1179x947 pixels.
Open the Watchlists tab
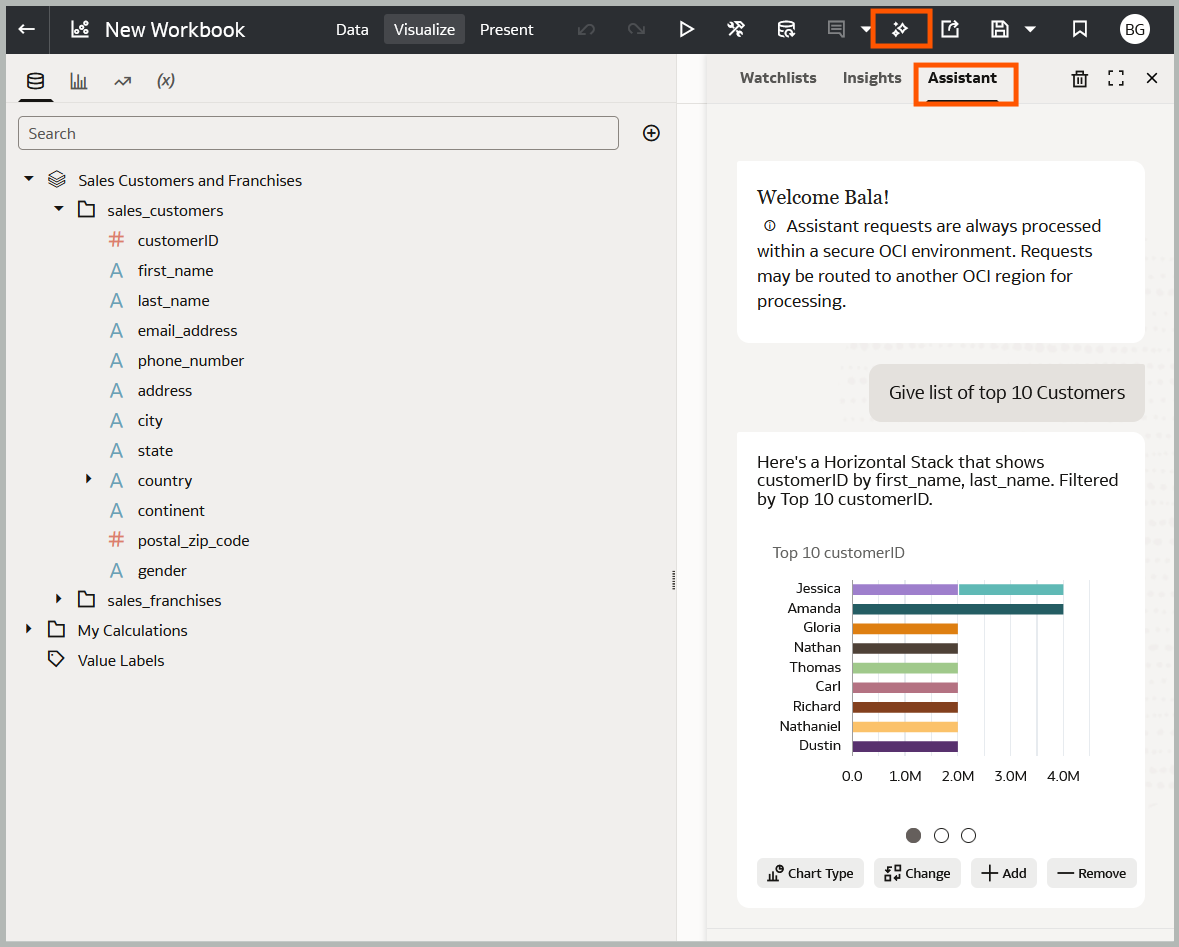click(x=778, y=78)
